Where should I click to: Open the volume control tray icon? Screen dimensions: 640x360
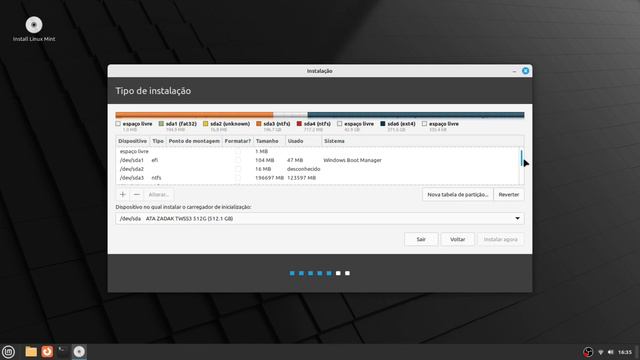[x=611, y=352]
